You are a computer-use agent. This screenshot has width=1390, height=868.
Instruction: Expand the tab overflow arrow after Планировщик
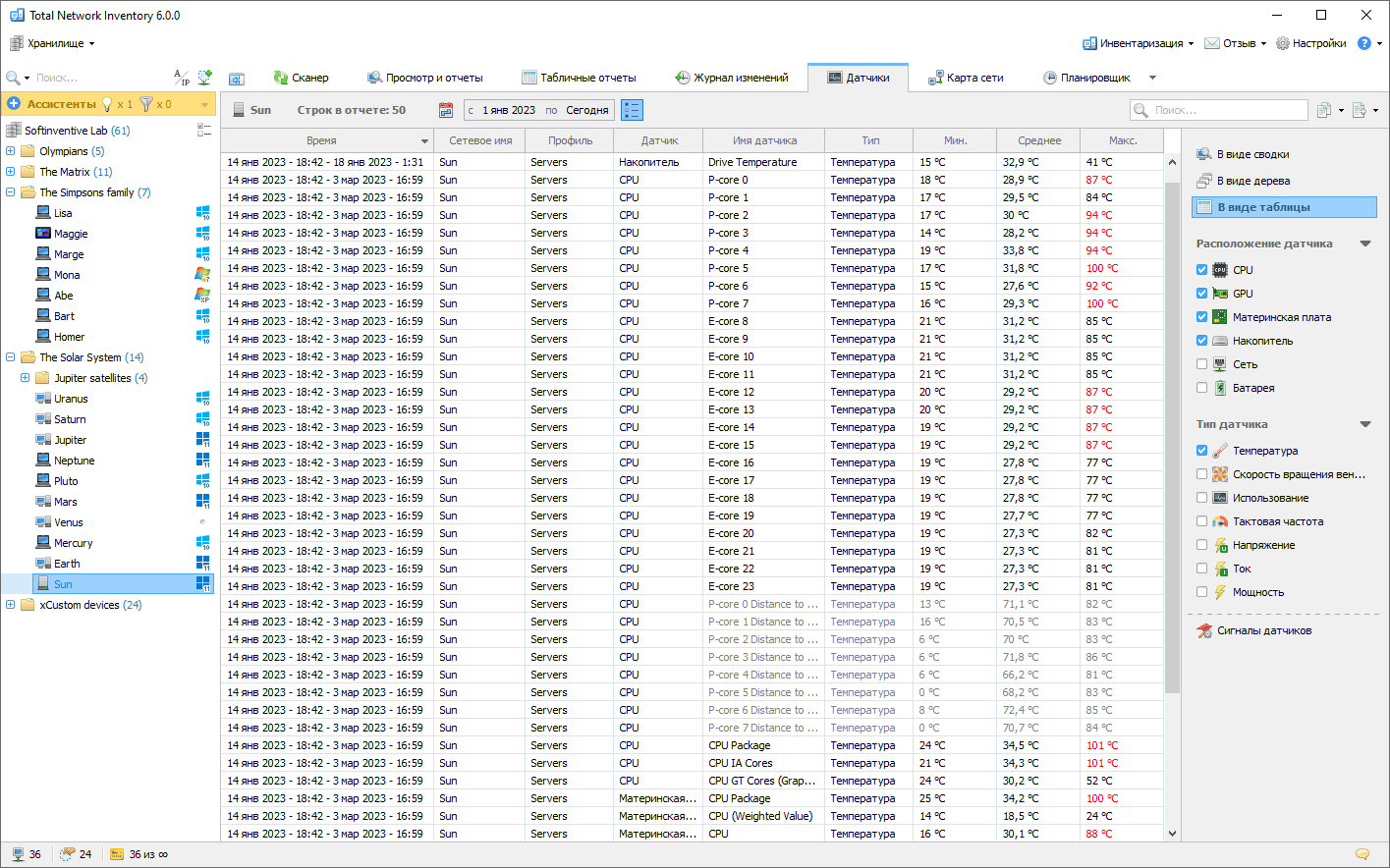coord(1152,78)
